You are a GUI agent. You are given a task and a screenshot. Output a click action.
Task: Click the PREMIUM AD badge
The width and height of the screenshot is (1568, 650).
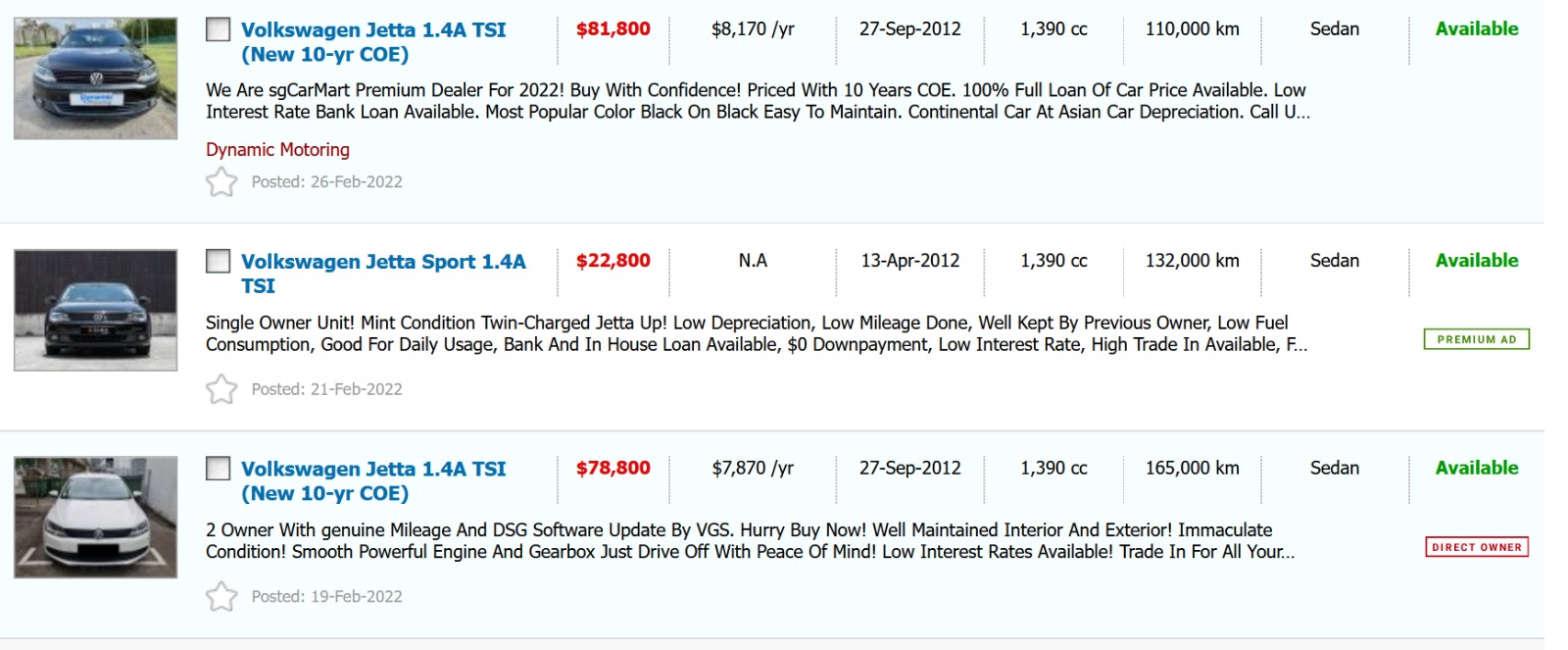[x=1476, y=339]
